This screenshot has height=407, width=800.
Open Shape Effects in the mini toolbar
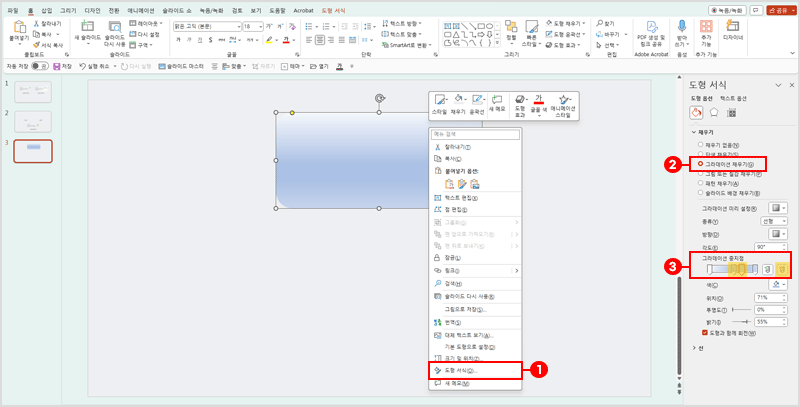[x=519, y=104]
